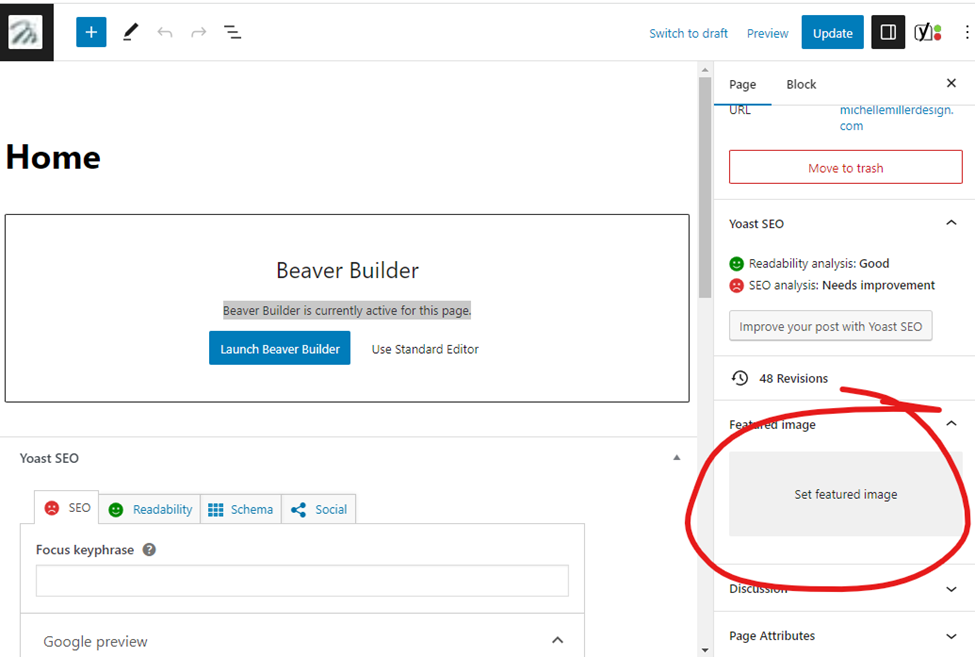975x657 pixels.
Task: Click Improve your post with Yoast SEO
Action: point(830,326)
